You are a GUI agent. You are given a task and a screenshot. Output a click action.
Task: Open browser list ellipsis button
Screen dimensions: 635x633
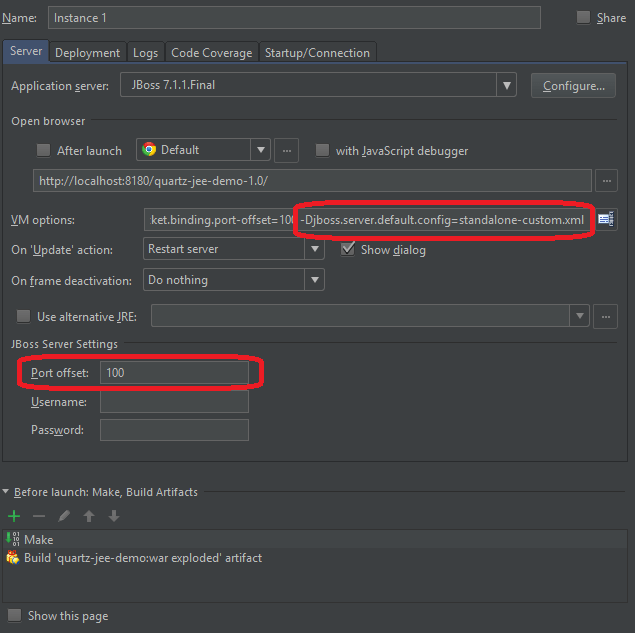point(286,150)
